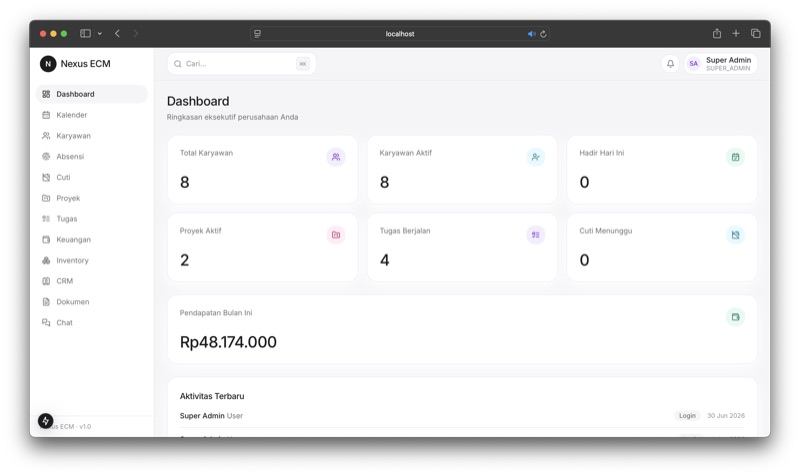This screenshot has height=476, width=800.
Task: Open a new Safari tab
Action: [x=736, y=34]
